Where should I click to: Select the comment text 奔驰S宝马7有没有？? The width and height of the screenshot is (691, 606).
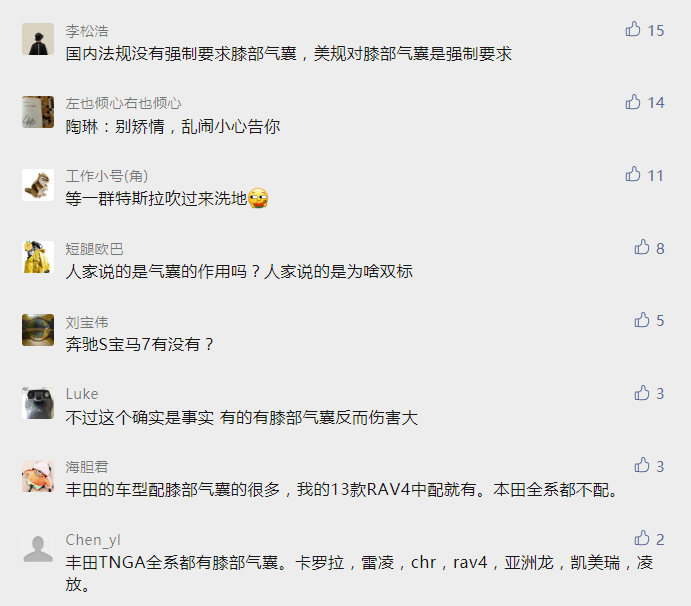(140, 344)
